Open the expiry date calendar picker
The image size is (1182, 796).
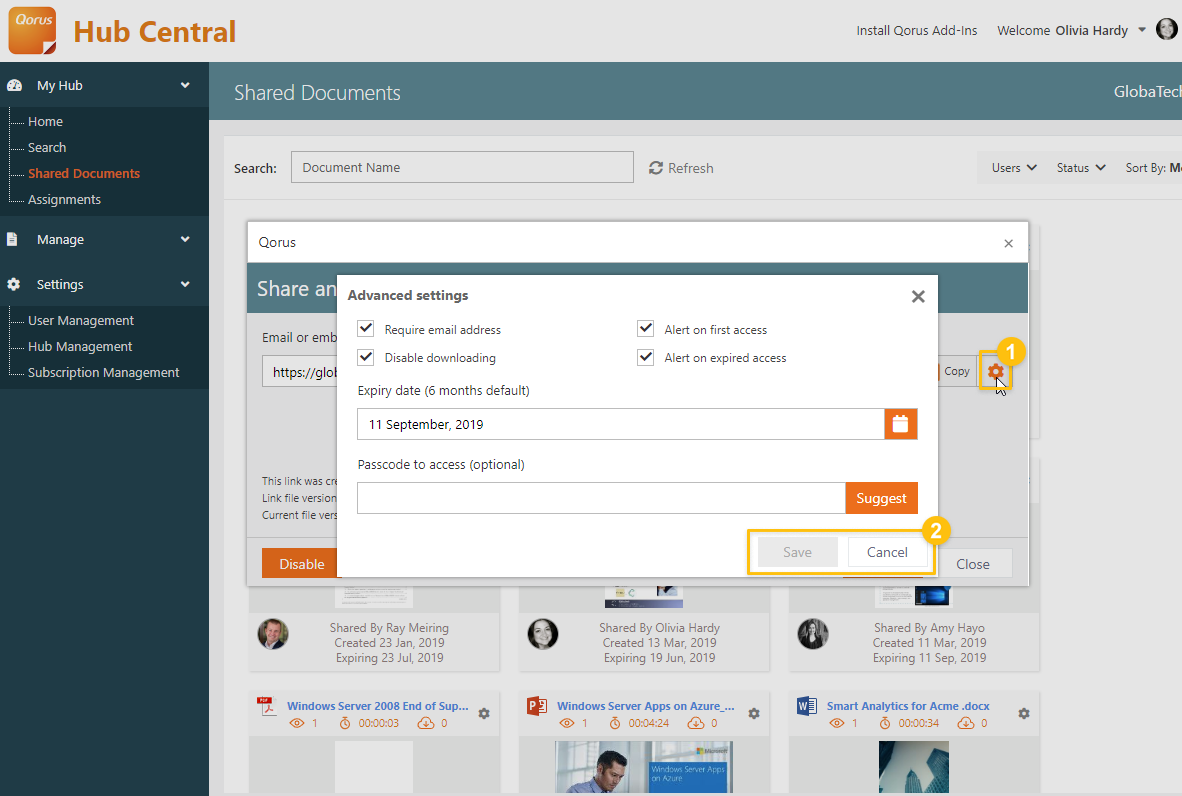pos(900,424)
